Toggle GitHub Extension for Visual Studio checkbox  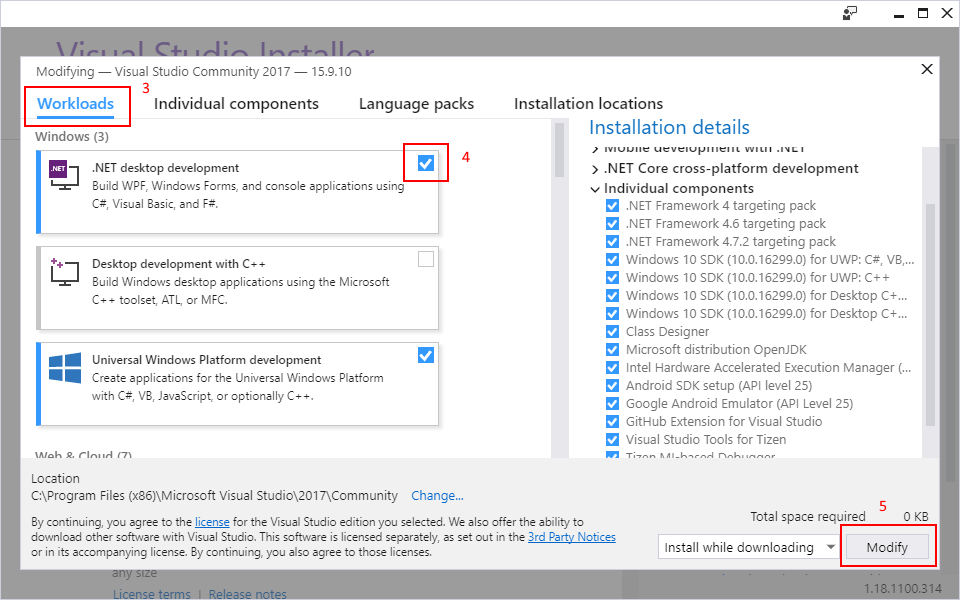tap(612, 422)
